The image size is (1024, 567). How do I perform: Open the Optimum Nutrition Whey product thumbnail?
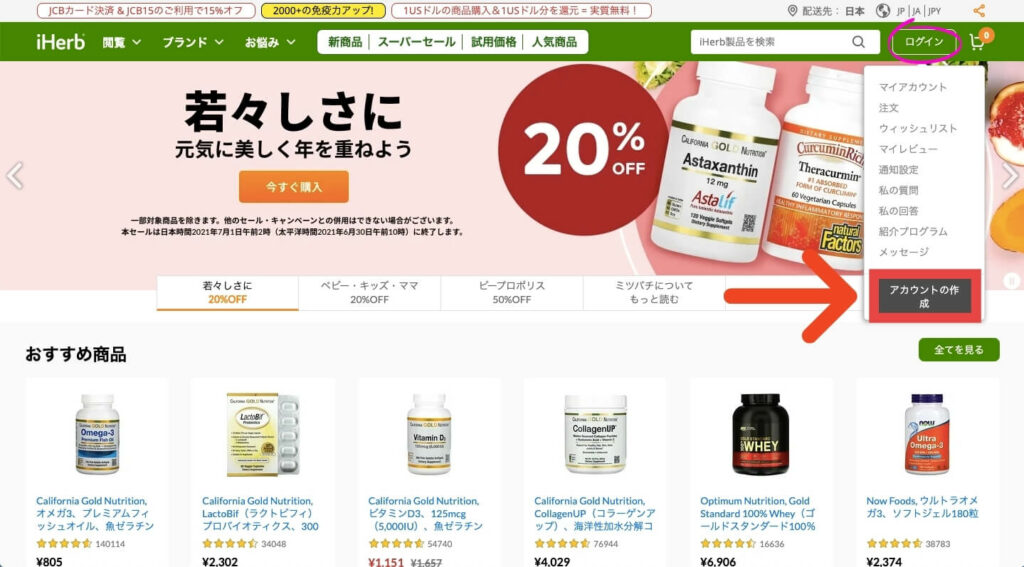(760, 434)
